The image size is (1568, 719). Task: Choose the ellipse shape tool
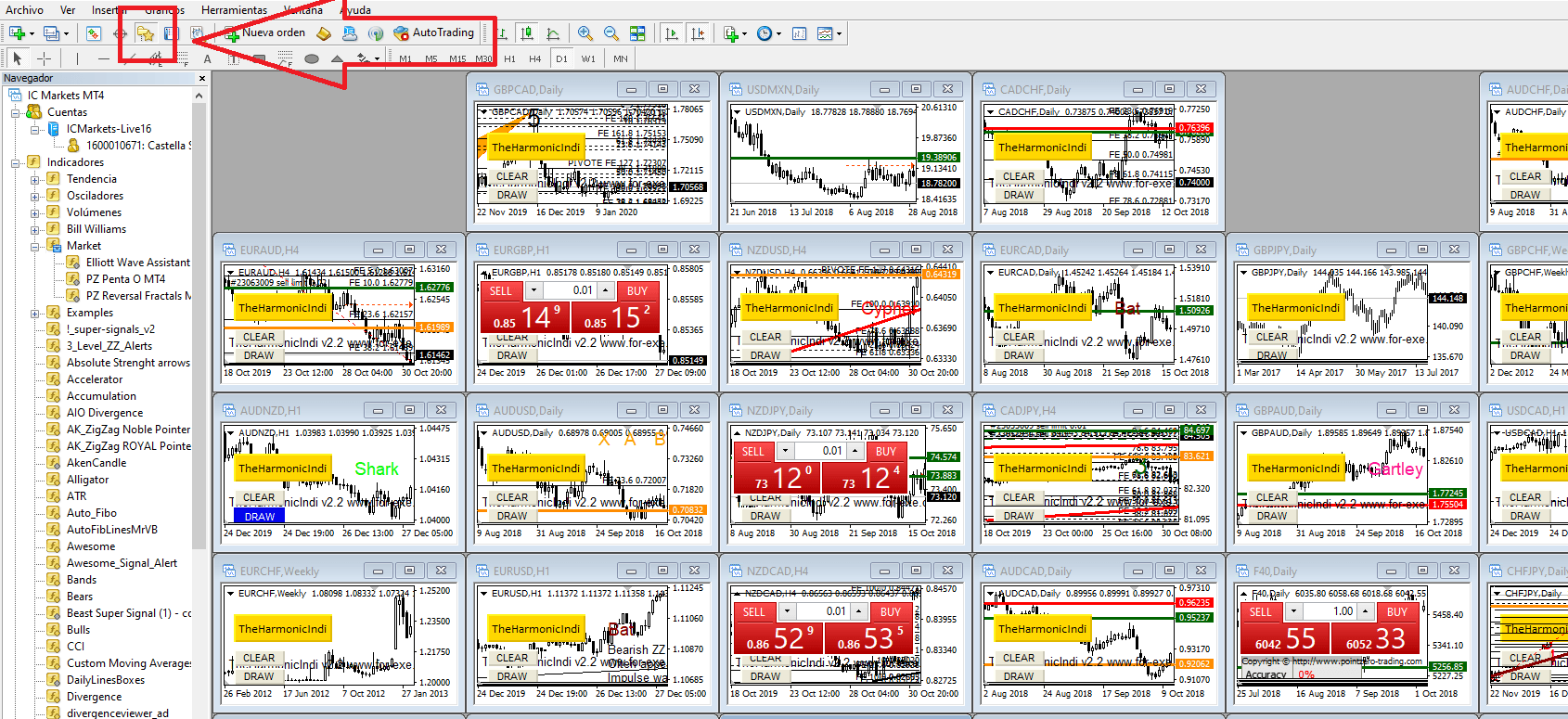pyautogui.click(x=312, y=58)
